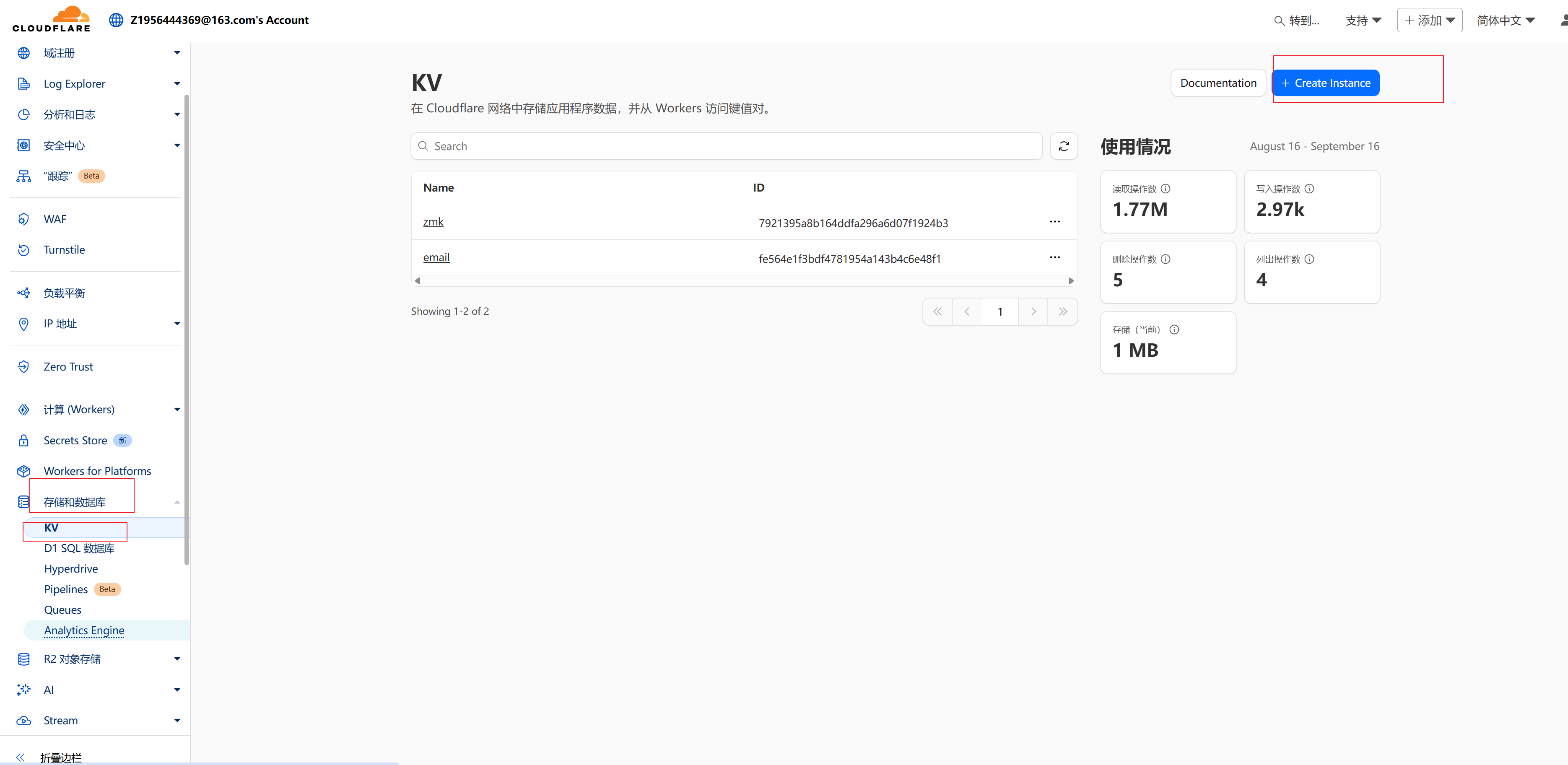Image resolution: width=1568 pixels, height=765 pixels.
Task: Open Pipelines menu item
Action: [x=66, y=589]
